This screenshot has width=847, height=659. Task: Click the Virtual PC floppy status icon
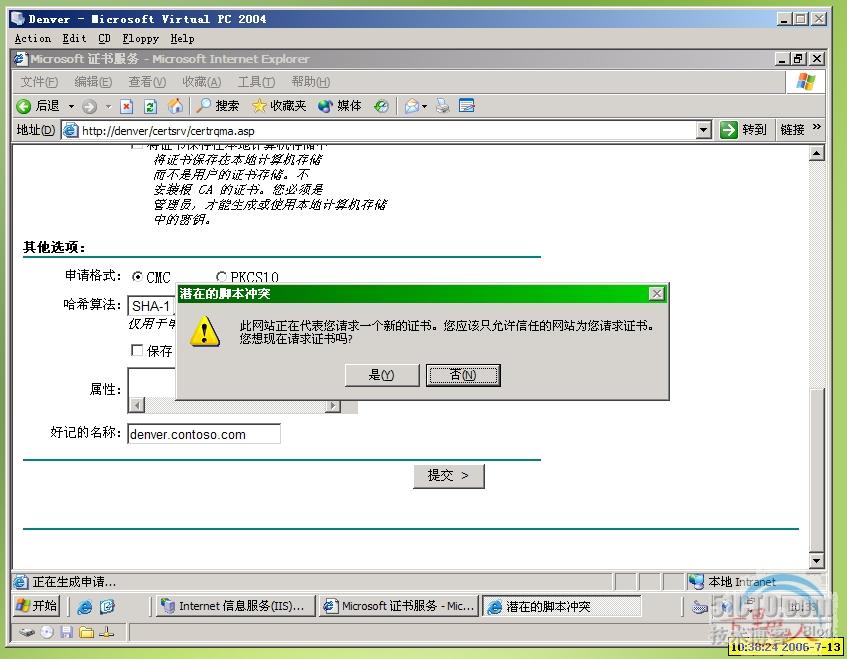click(x=66, y=632)
